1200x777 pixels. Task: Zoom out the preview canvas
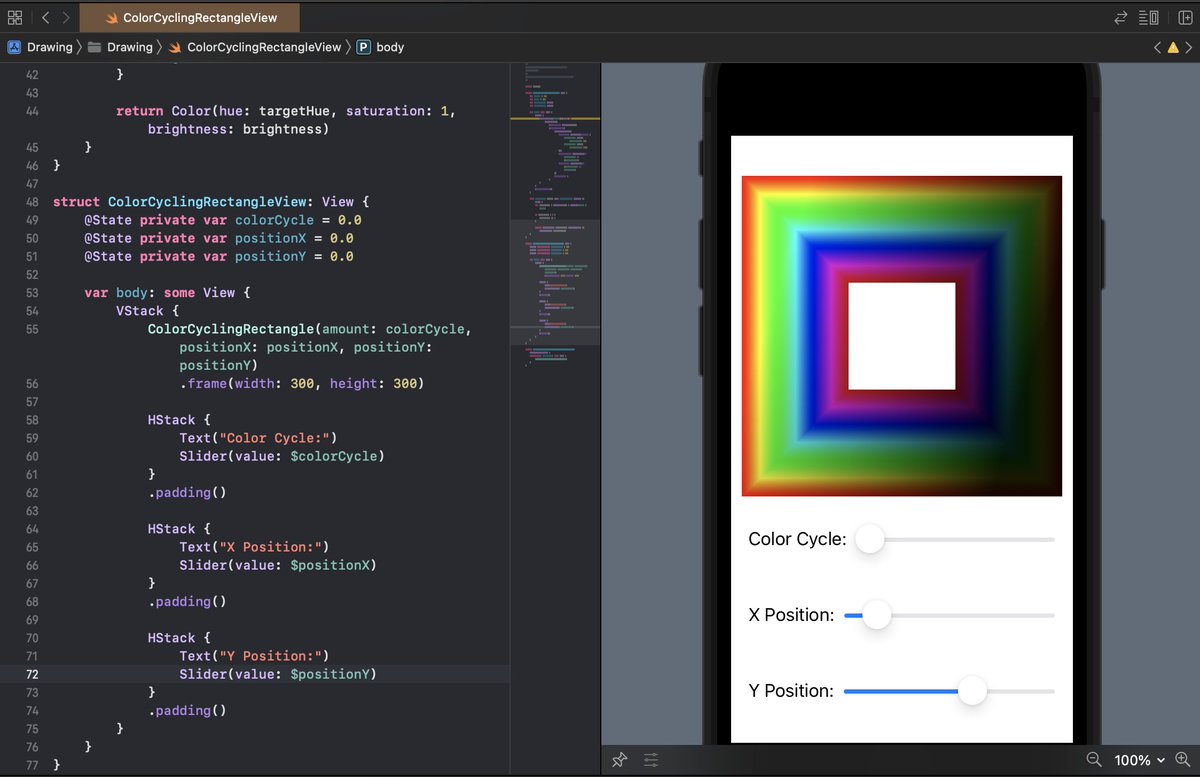coord(1093,760)
